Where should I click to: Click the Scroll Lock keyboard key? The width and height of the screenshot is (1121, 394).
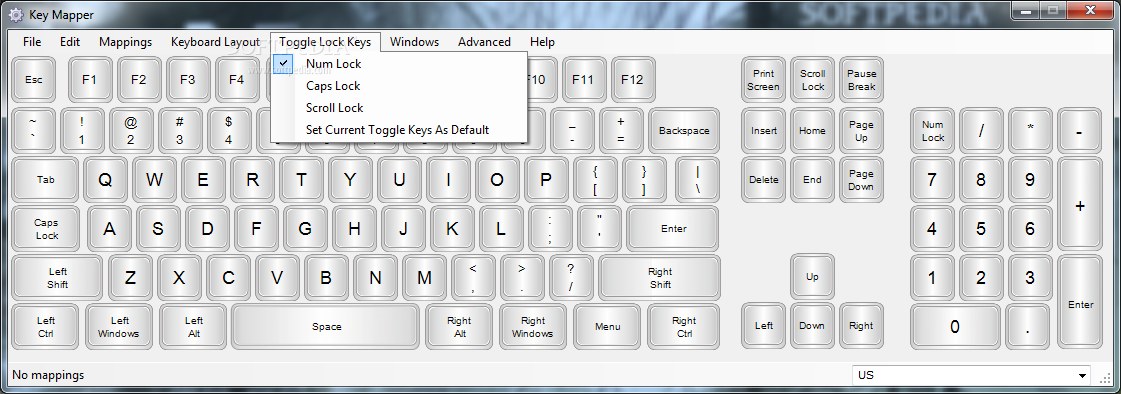pos(812,79)
